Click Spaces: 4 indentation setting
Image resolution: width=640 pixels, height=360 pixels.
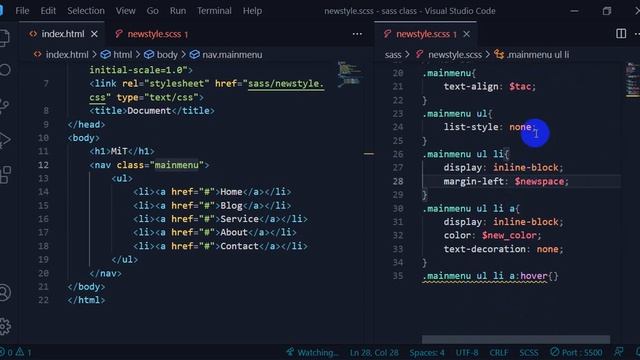tap(427, 352)
